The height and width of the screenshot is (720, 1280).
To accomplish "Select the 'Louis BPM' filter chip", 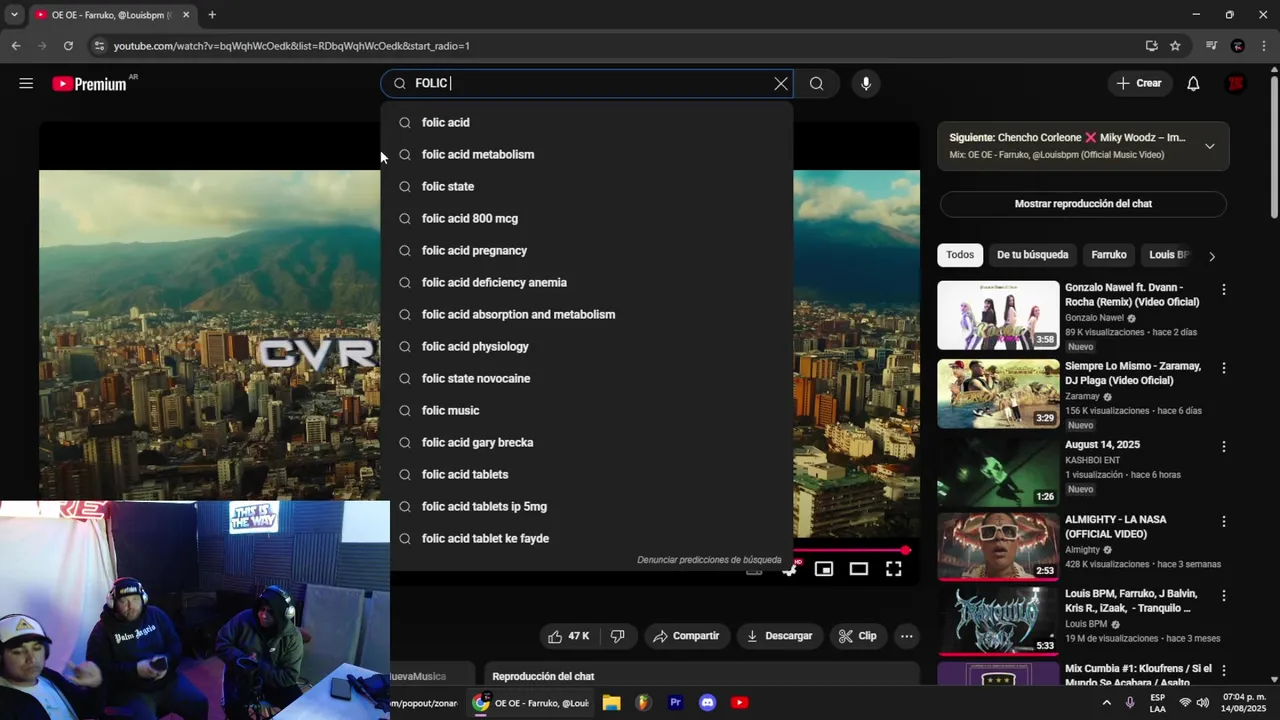I will [x=1168, y=255].
